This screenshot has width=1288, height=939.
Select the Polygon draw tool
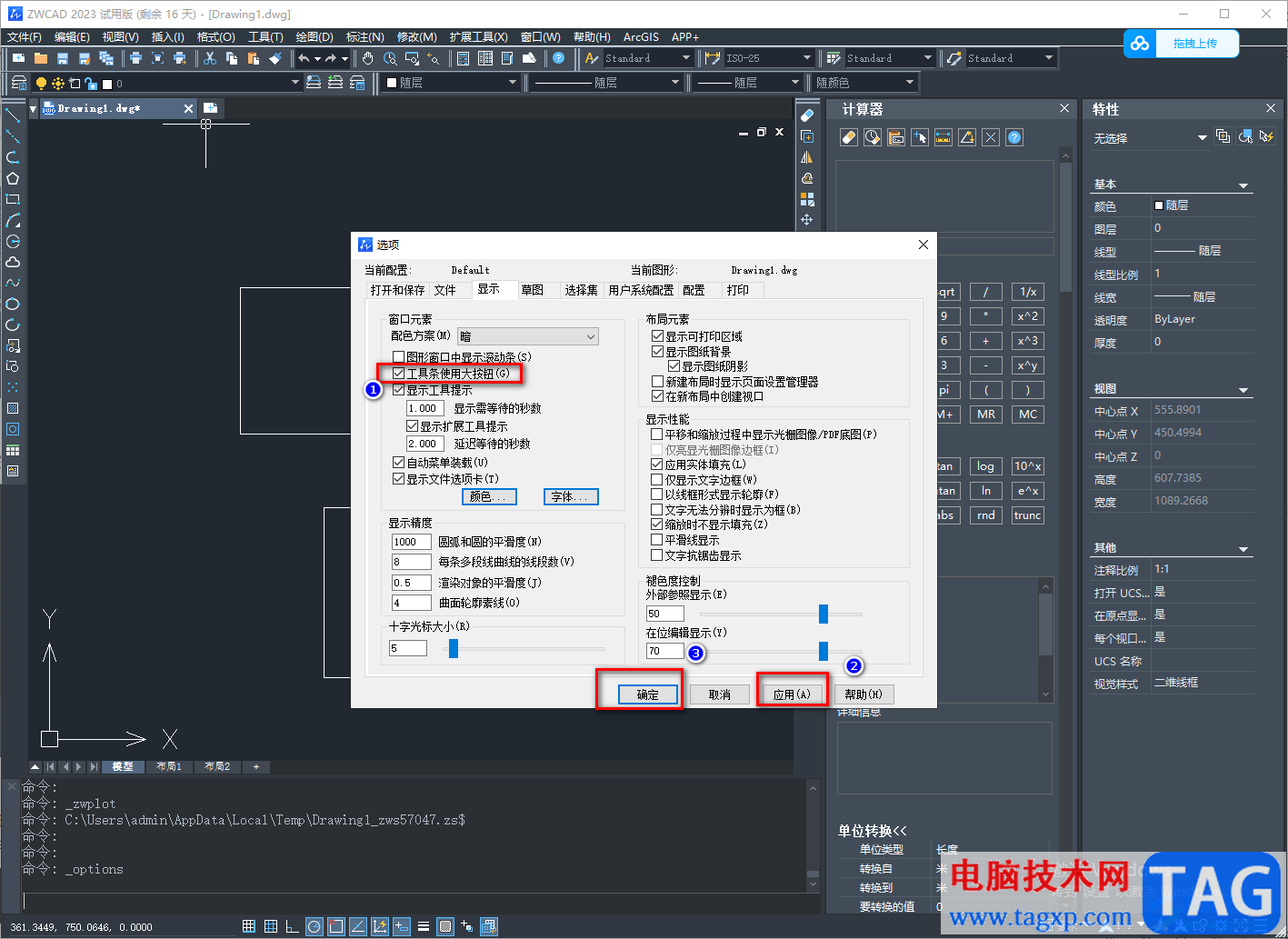[x=13, y=178]
